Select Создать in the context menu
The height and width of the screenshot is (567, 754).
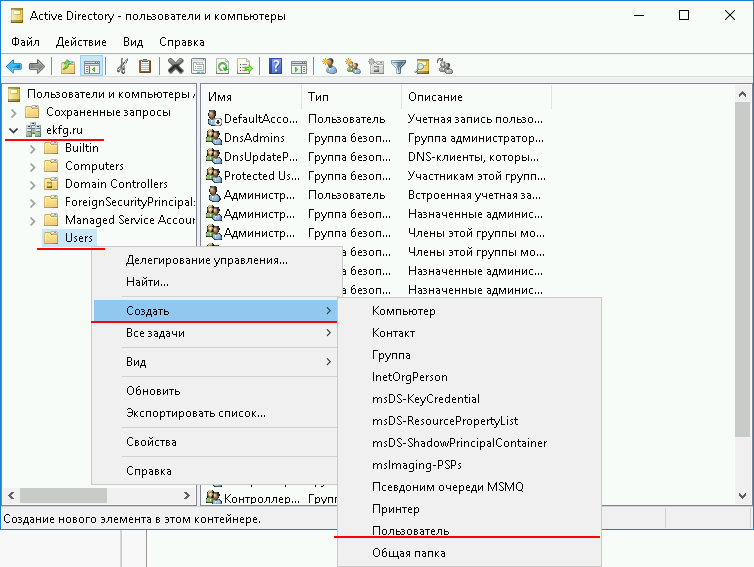point(215,311)
